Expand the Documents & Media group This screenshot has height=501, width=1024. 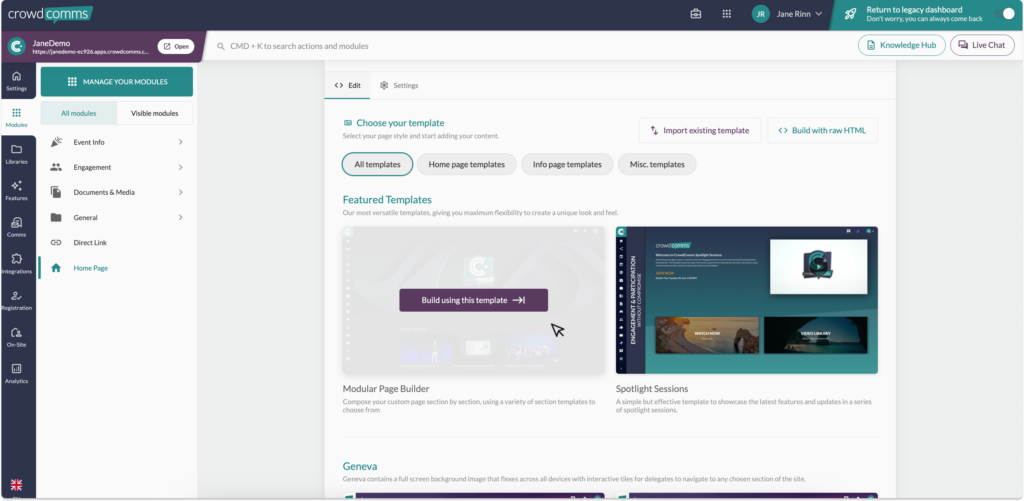pyautogui.click(x=116, y=192)
